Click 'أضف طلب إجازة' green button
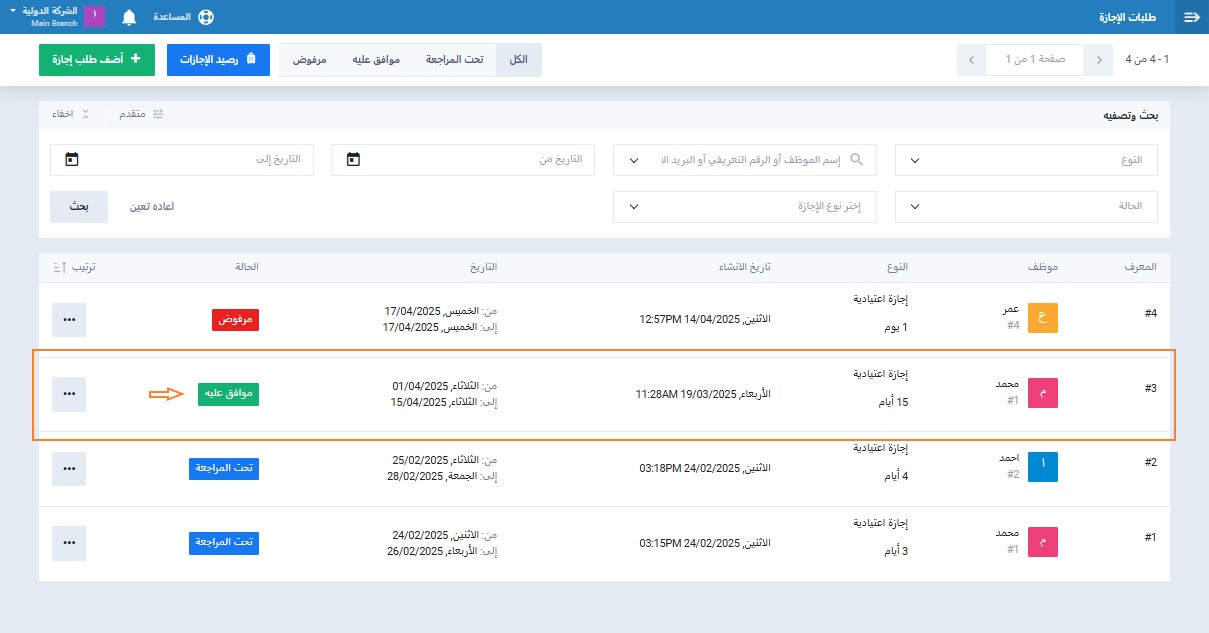Viewport: 1209px width, 633px height. (x=96, y=60)
